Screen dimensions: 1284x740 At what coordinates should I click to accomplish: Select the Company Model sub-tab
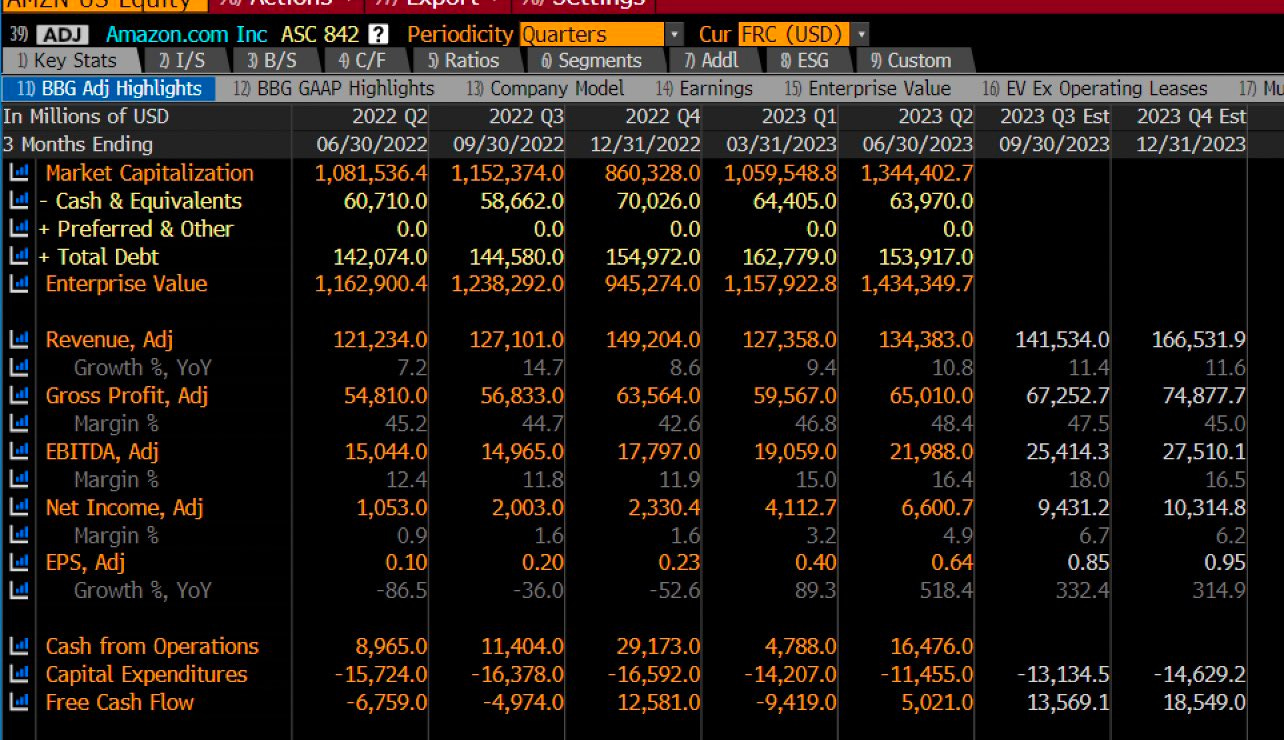544,89
